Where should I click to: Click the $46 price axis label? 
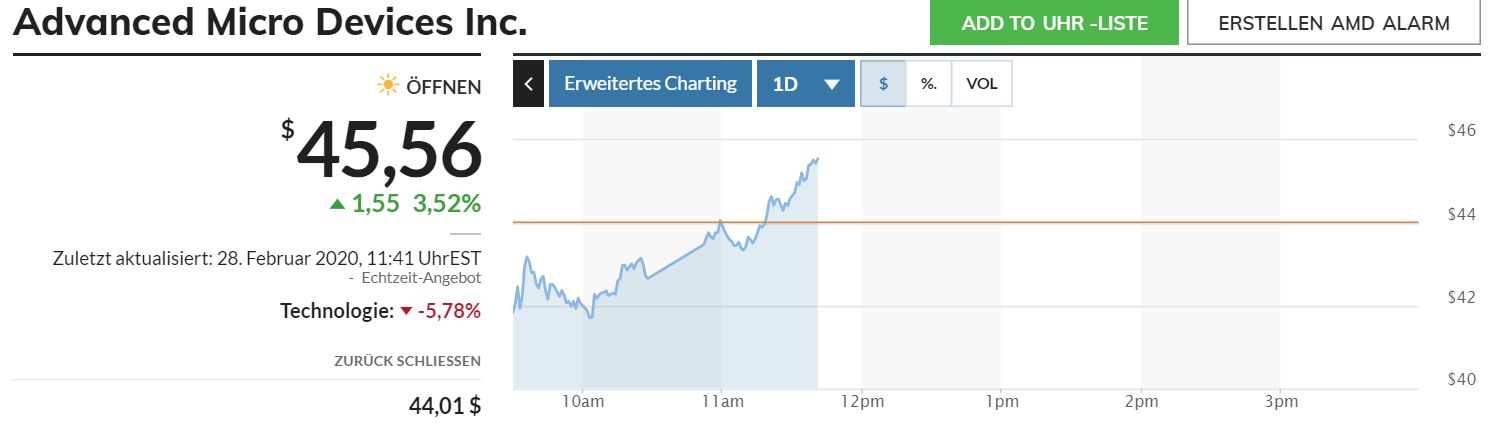coord(1461,131)
